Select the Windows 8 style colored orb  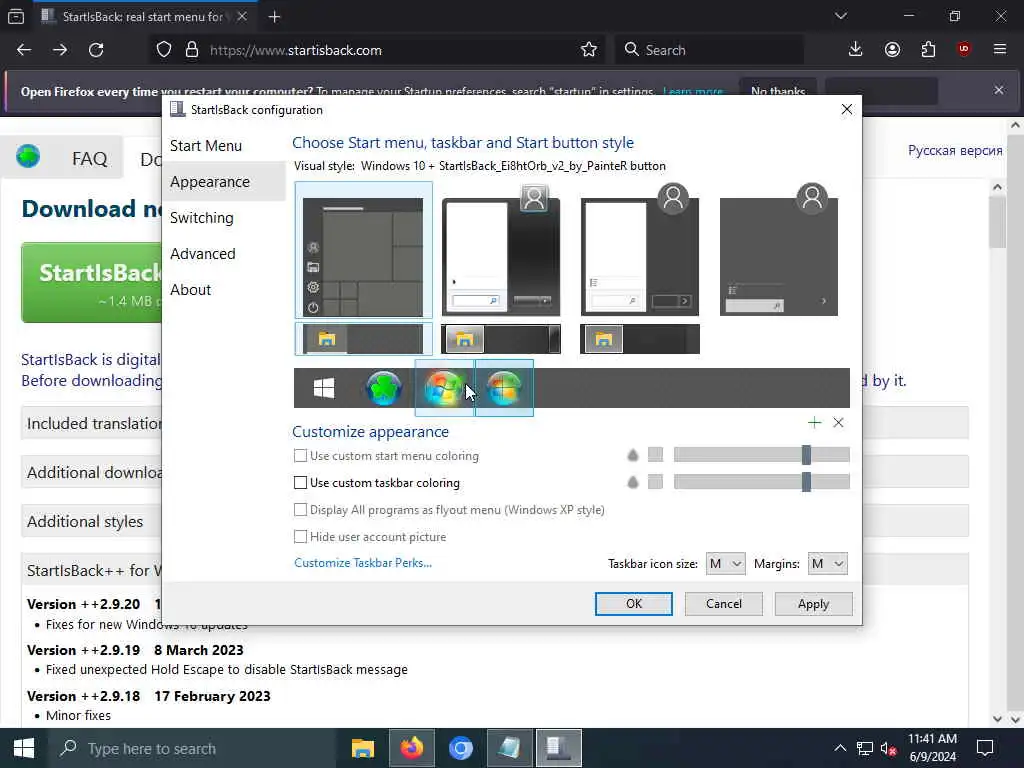tap(504, 388)
